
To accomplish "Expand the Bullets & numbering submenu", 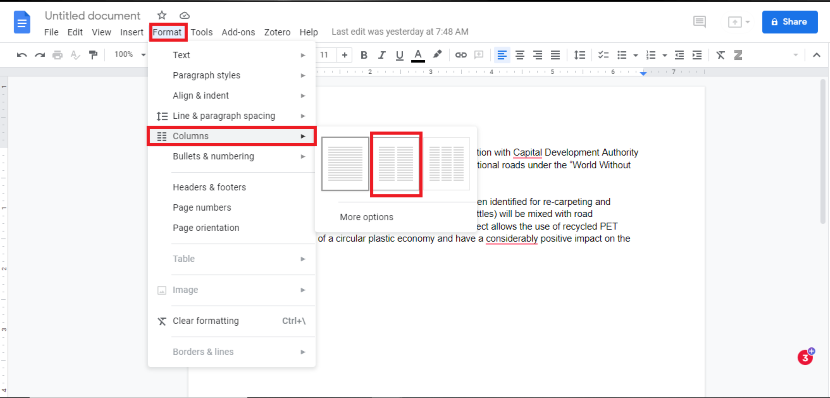I will tap(232, 156).
